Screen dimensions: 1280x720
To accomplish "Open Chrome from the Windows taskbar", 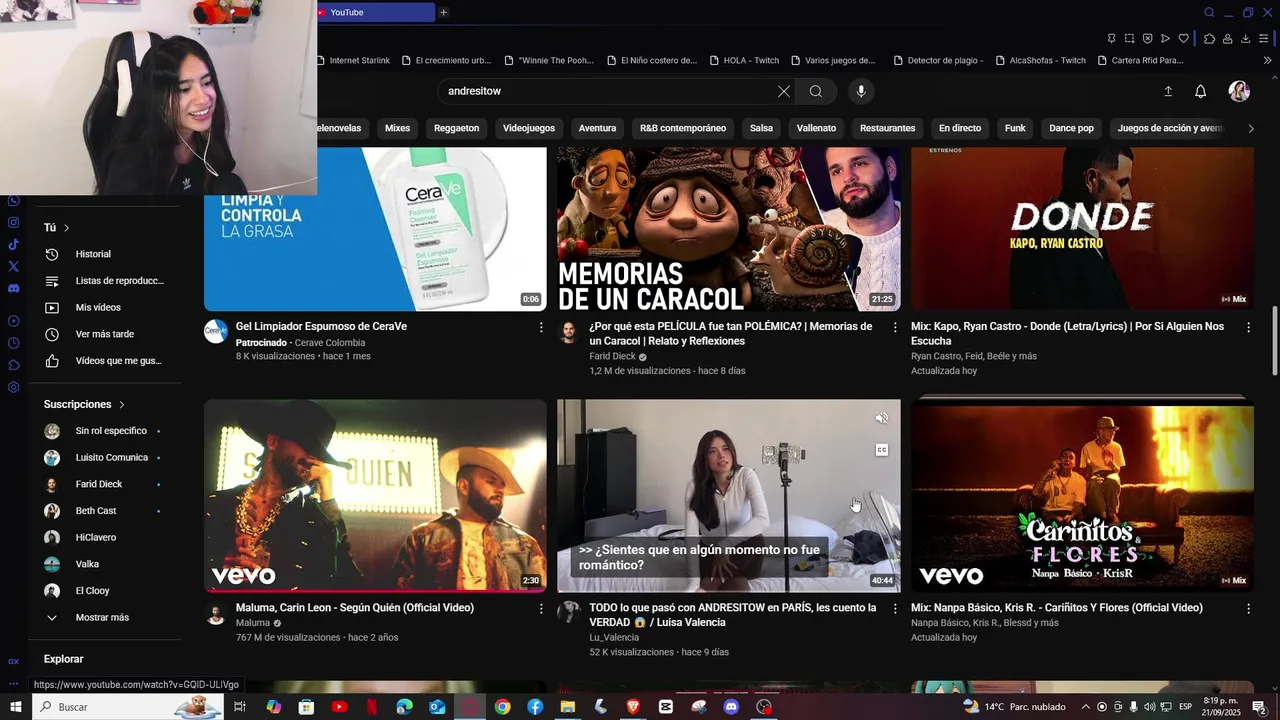I will (x=502, y=707).
